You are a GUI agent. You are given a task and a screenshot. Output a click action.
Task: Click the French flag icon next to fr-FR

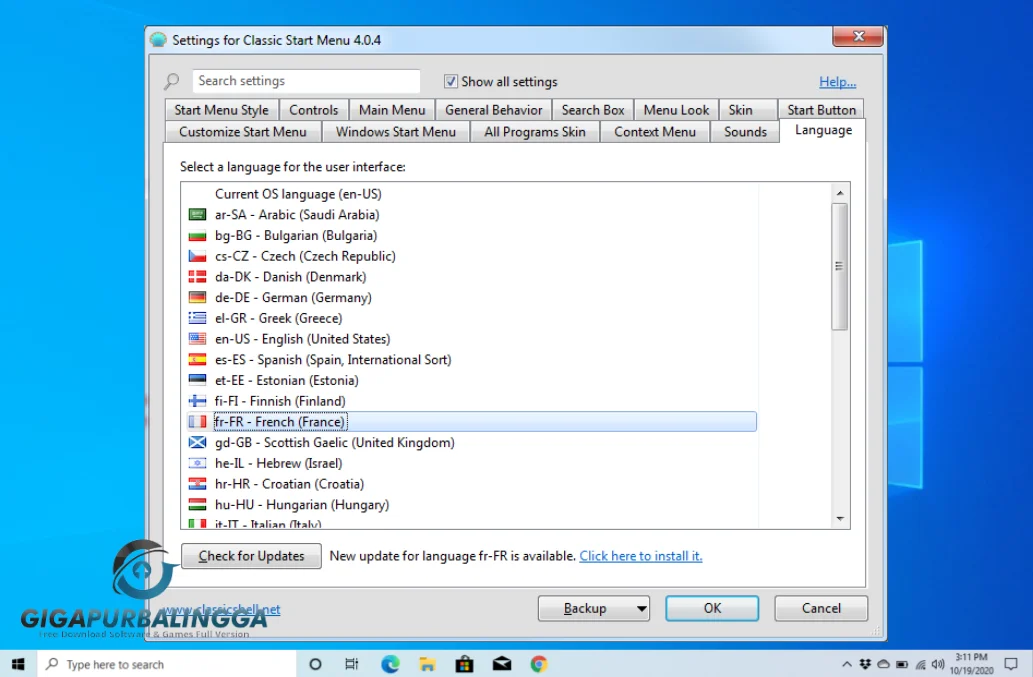tap(197, 421)
